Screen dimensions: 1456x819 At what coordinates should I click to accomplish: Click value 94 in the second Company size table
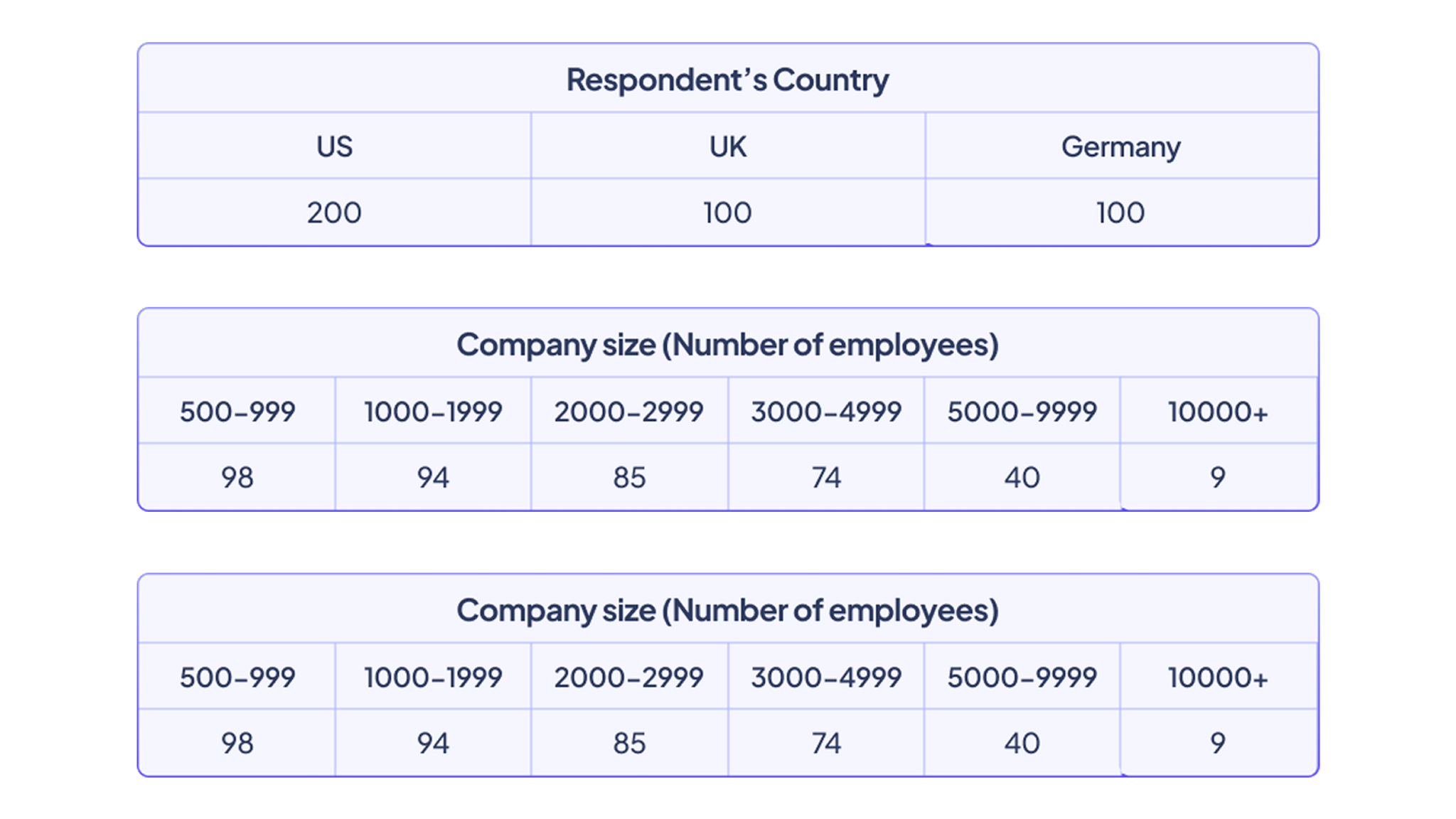(433, 743)
